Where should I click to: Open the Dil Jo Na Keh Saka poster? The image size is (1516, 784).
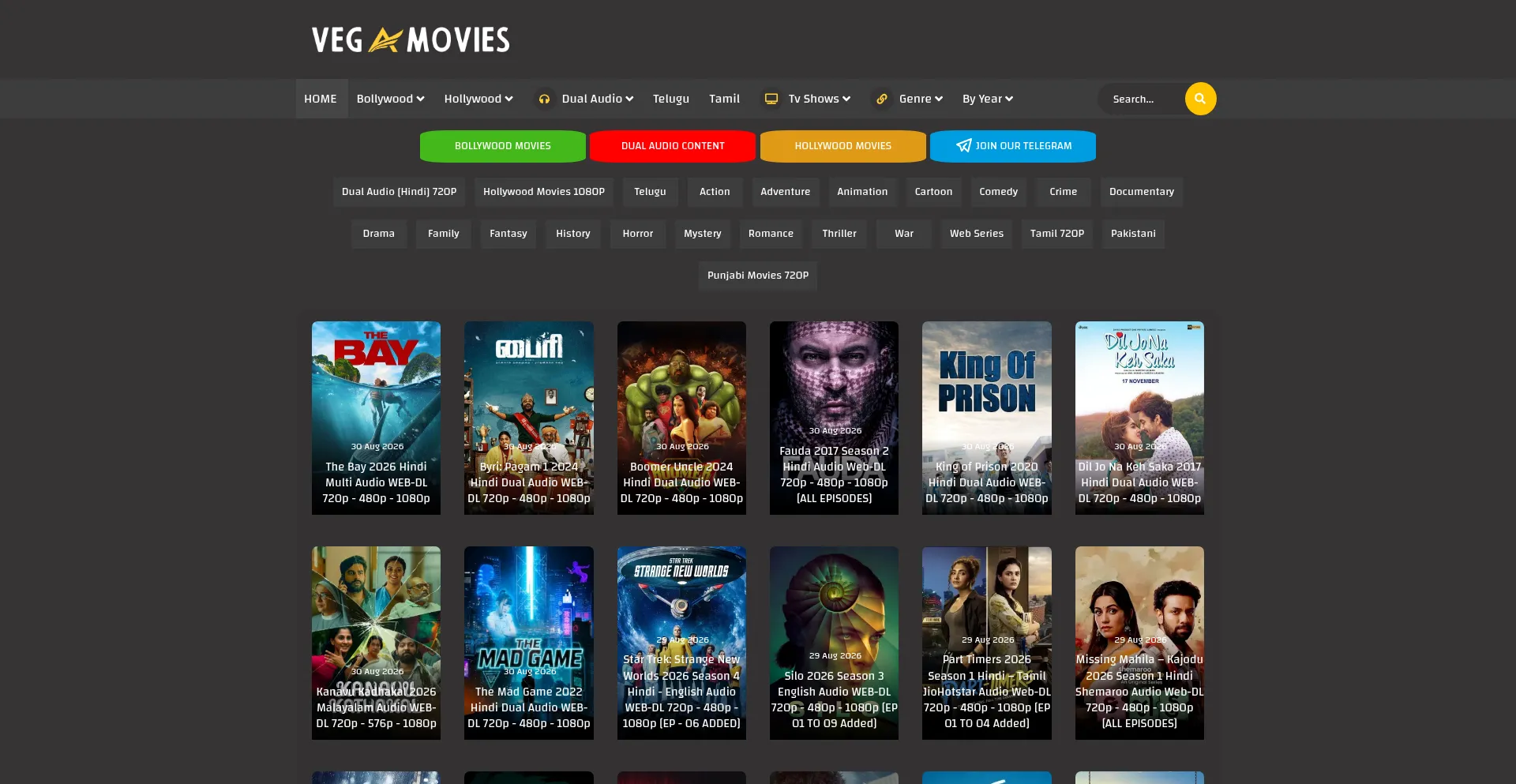coord(1139,418)
